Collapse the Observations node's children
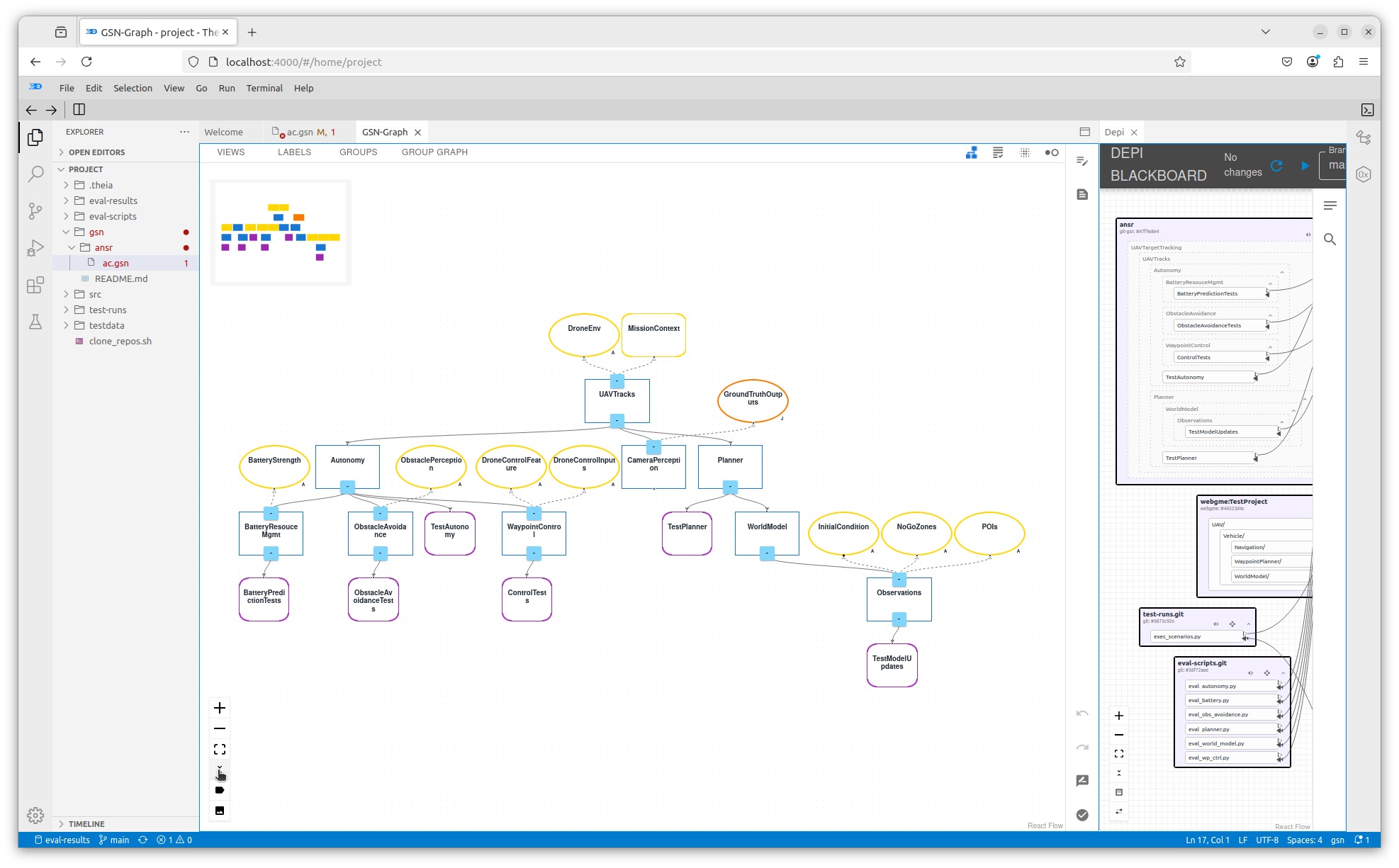 click(899, 619)
